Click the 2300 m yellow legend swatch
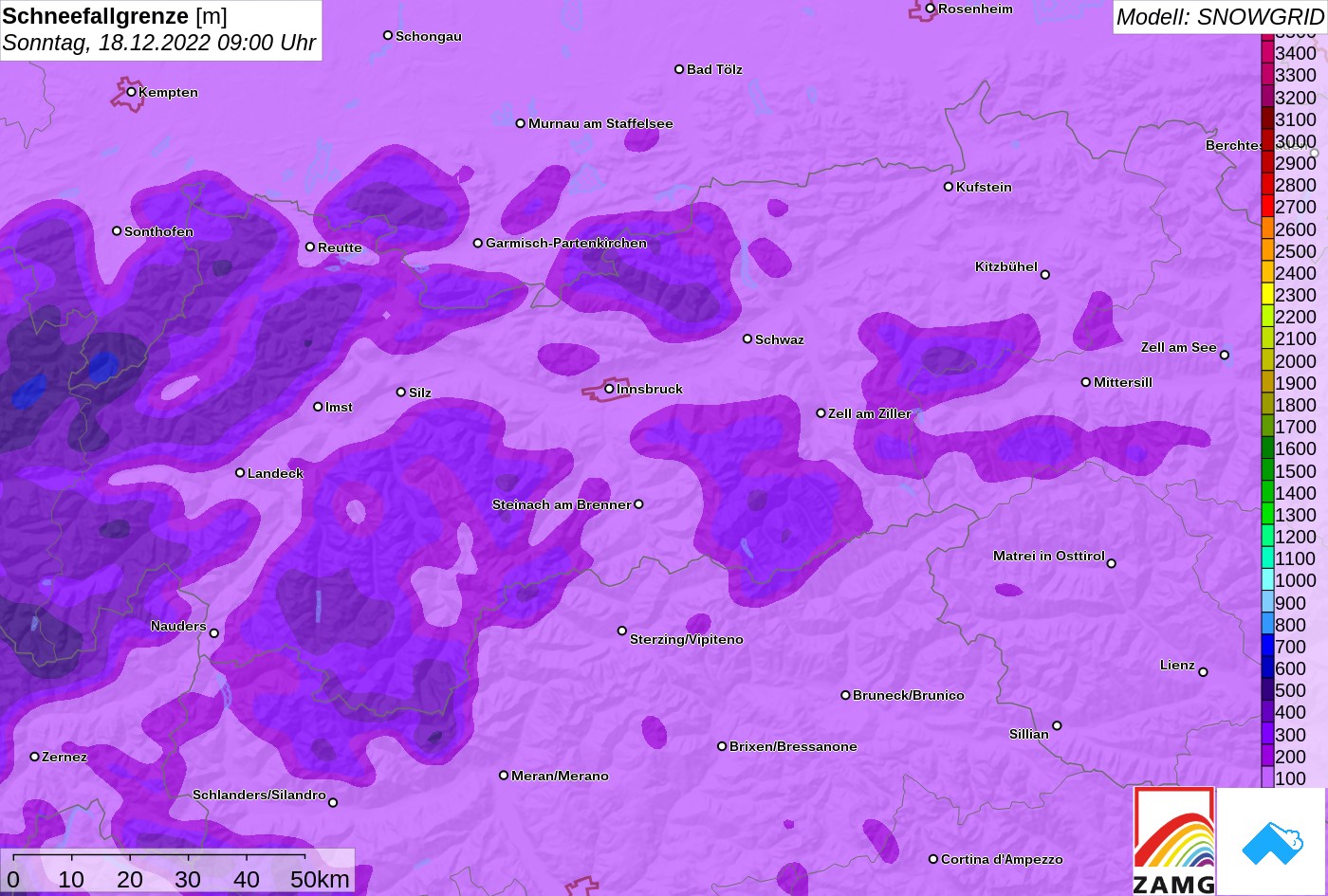This screenshot has height=896, width=1328. point(1267,295)
